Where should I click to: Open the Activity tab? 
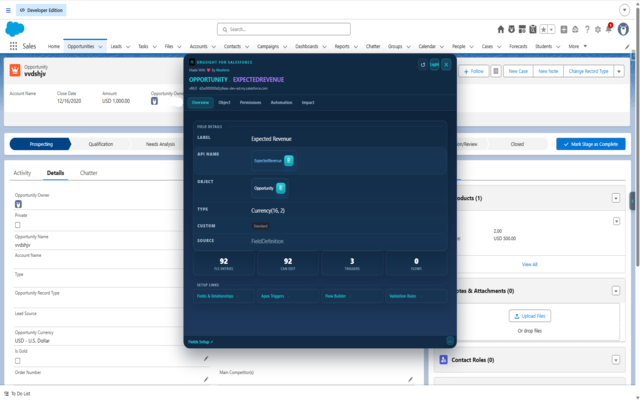22,173
